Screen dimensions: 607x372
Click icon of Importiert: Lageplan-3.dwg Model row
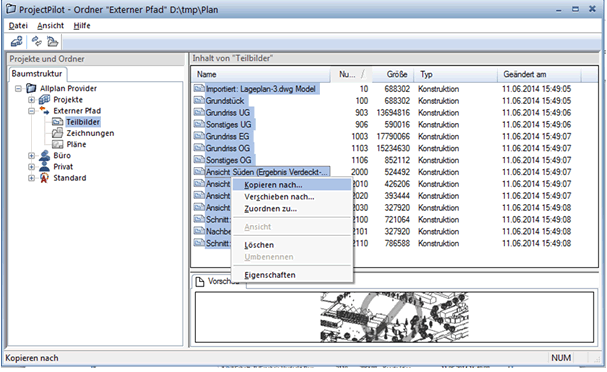[x=199, y=89]
